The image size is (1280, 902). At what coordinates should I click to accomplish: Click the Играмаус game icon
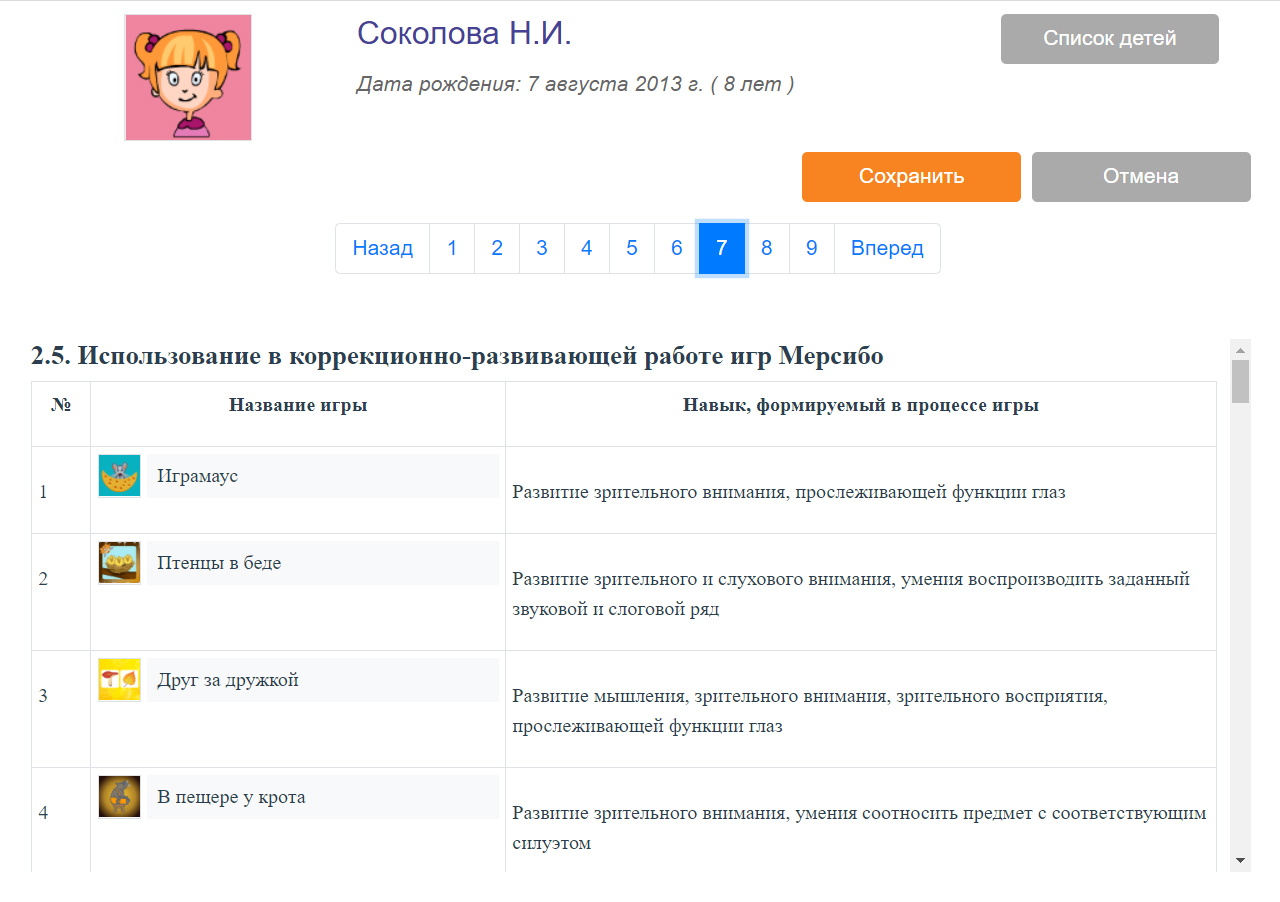119,476
